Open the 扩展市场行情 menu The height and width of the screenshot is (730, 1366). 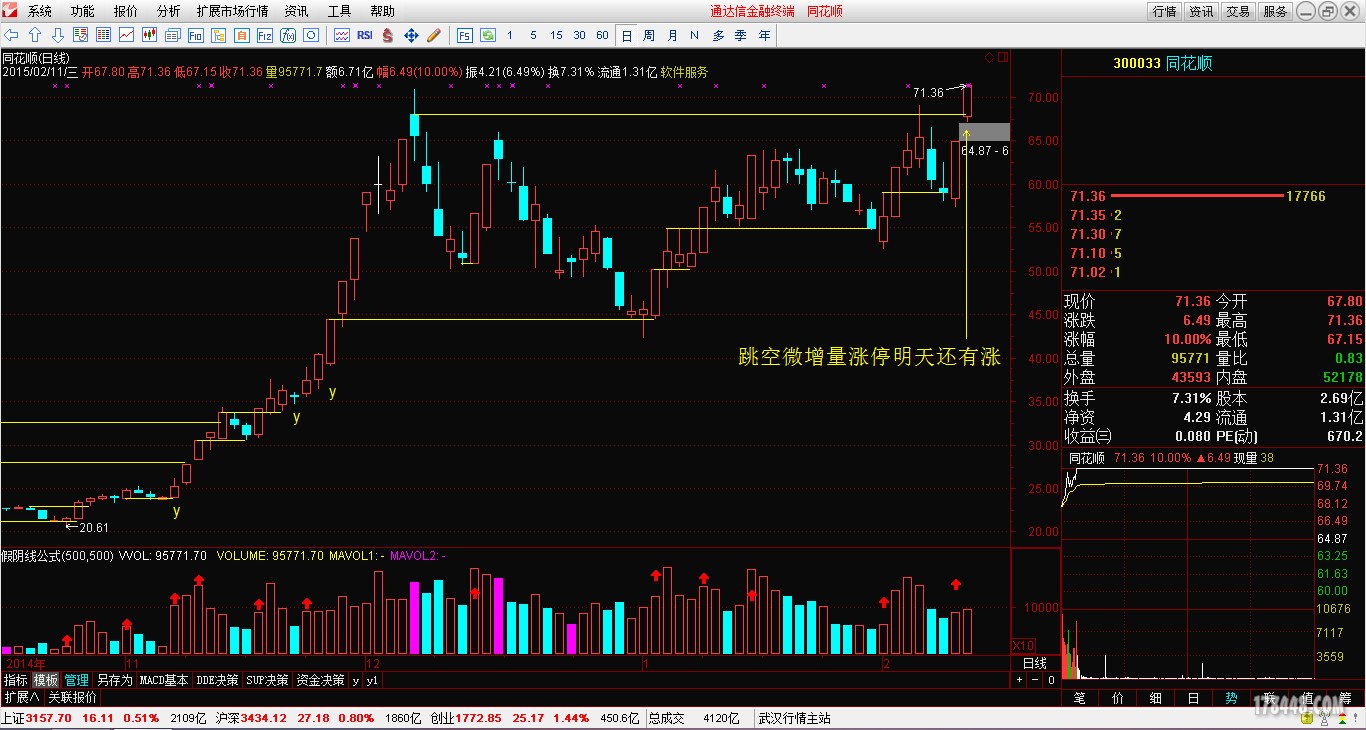pyautogui.click(x=232, y=11)
